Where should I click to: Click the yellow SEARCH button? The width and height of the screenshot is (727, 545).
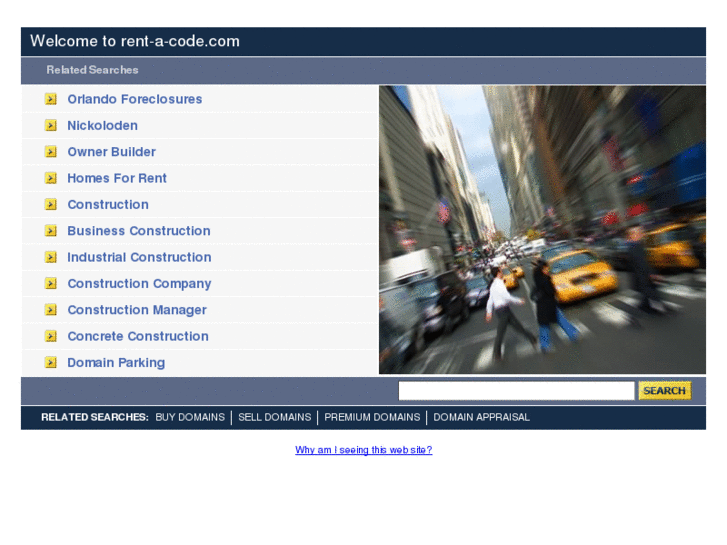pos(664,391)
